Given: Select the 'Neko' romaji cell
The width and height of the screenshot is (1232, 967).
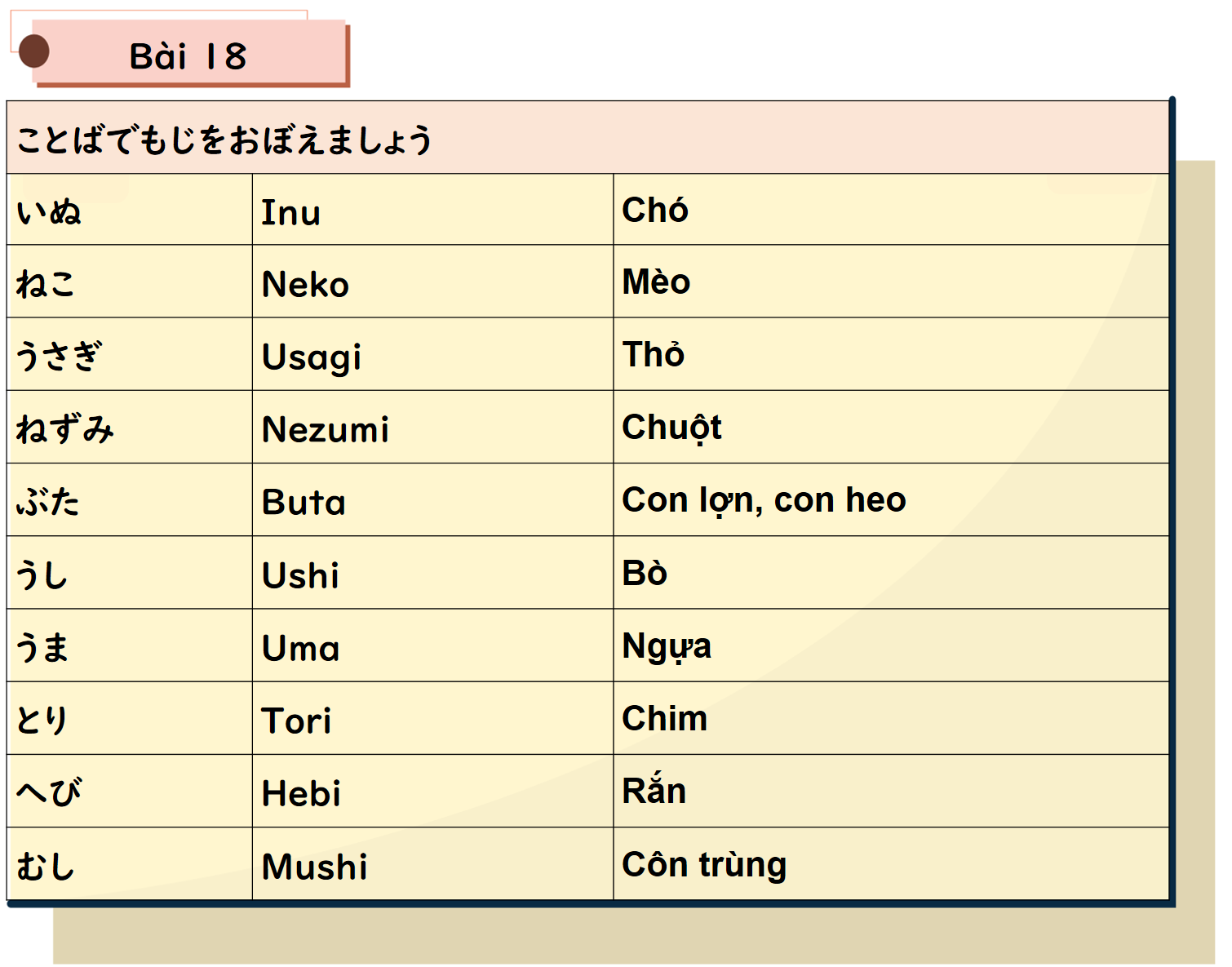Looking at the screenshot, I should (432, 282).
